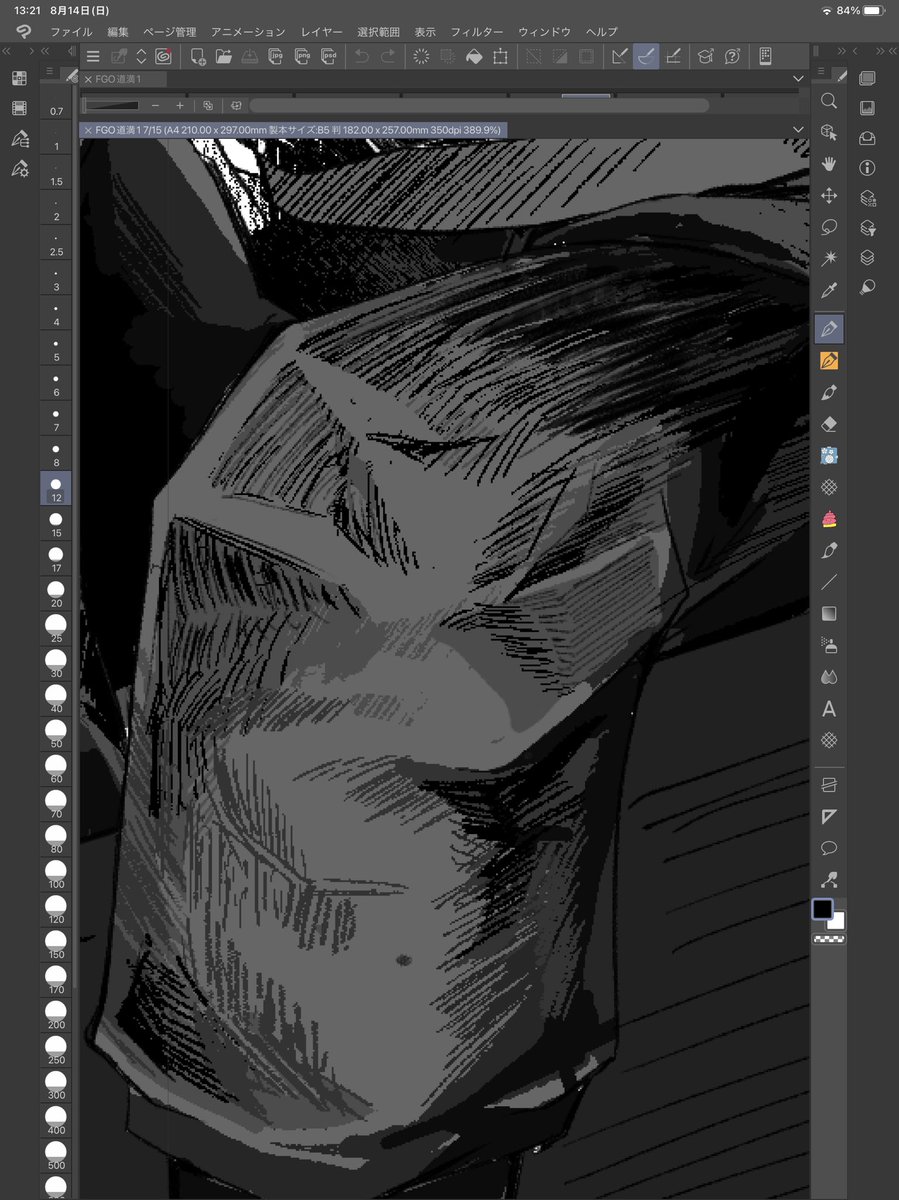Open tool palette menu icon
The width and height of the screenshot is (899, 1200).
click(x=820, y=71)
